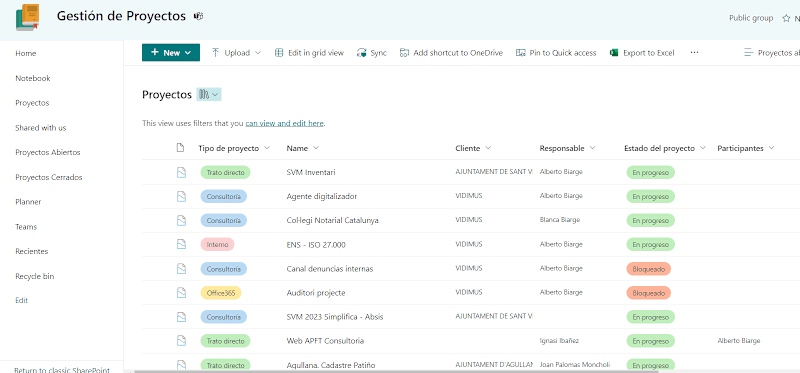Click the Add shortcut to OneDrive icon
The image size is (800, 373).
(404, 53)
